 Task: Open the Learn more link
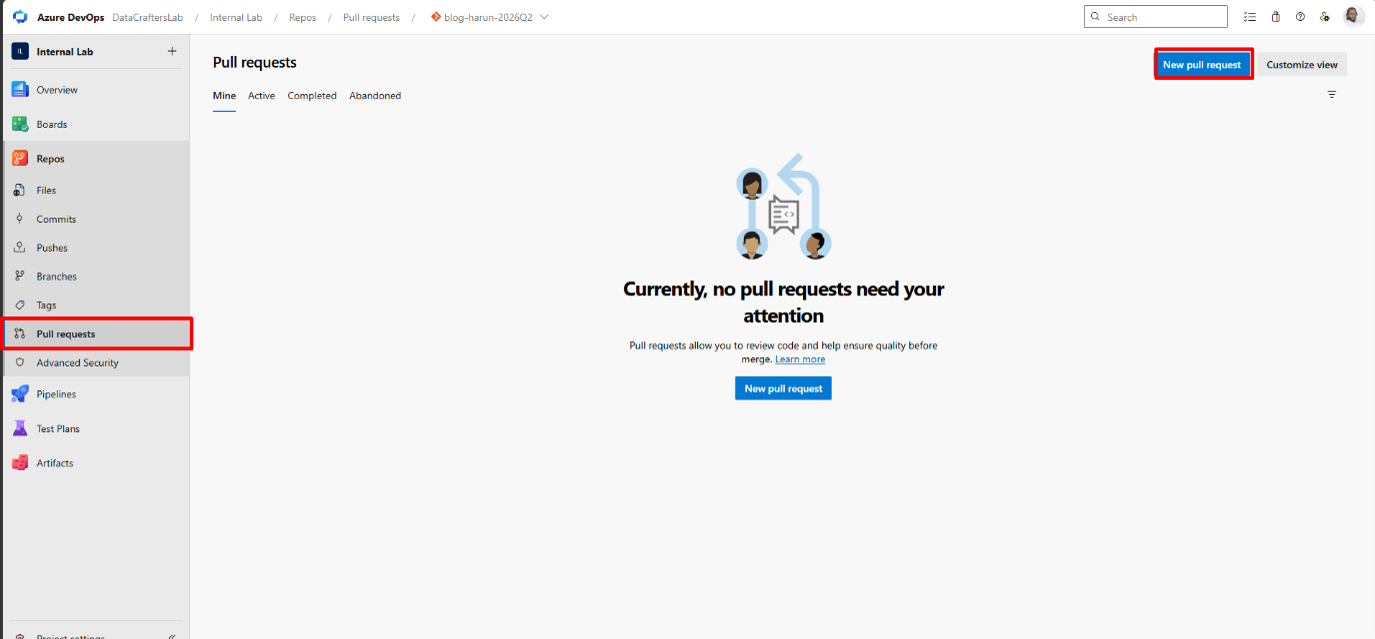click(800, 359)
